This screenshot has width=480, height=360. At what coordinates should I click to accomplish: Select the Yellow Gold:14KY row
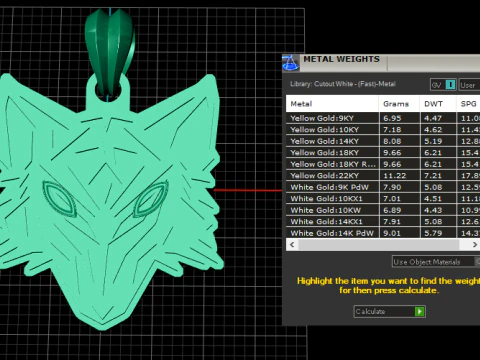(383, 141)
